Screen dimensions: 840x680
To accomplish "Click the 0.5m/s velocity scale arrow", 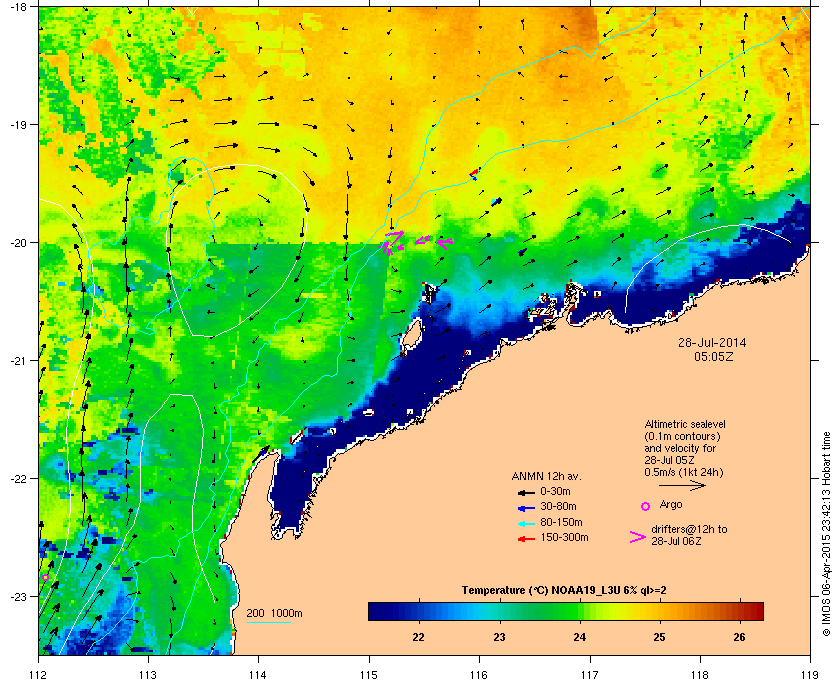I will pos(682,486).
